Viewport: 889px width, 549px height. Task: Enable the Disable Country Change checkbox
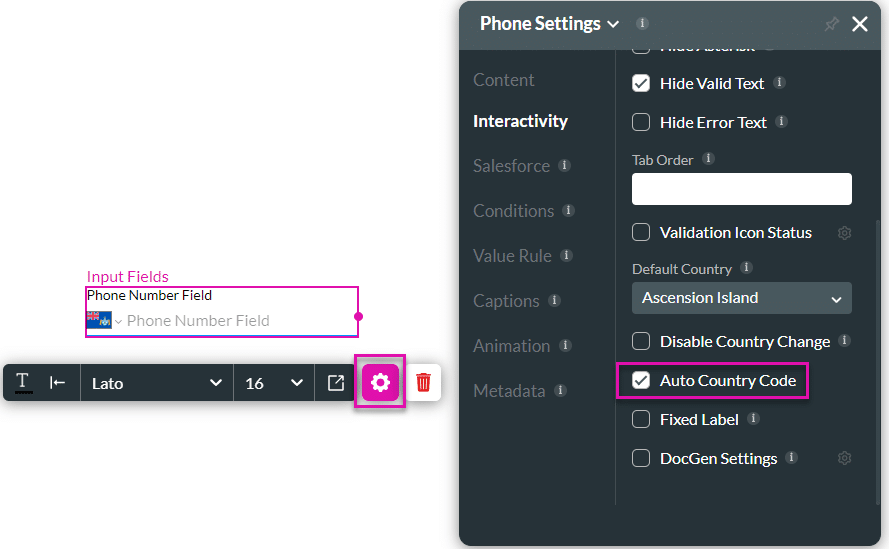[x=641, y=341]
